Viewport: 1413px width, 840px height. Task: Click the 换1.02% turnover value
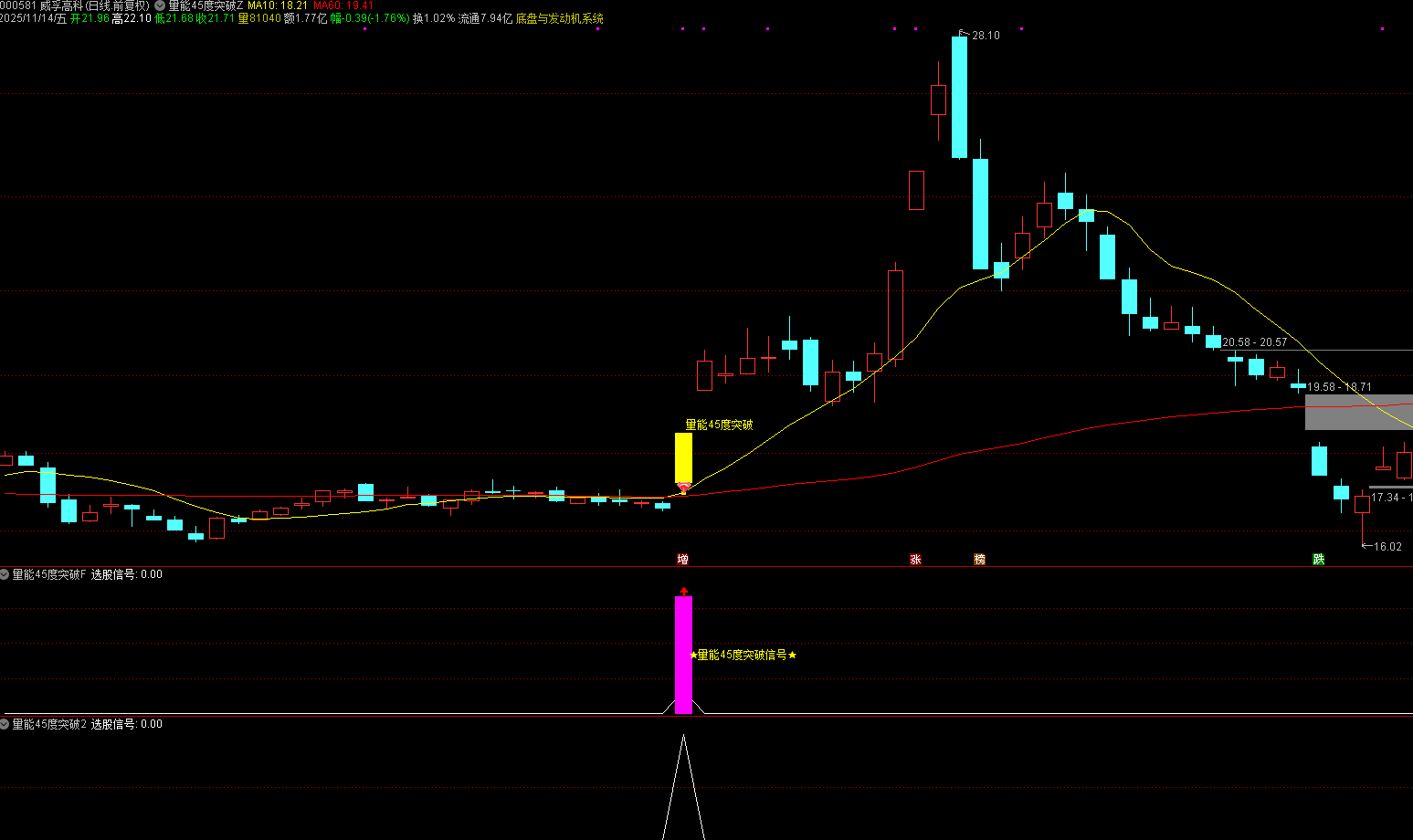click(x=433, y=18)
